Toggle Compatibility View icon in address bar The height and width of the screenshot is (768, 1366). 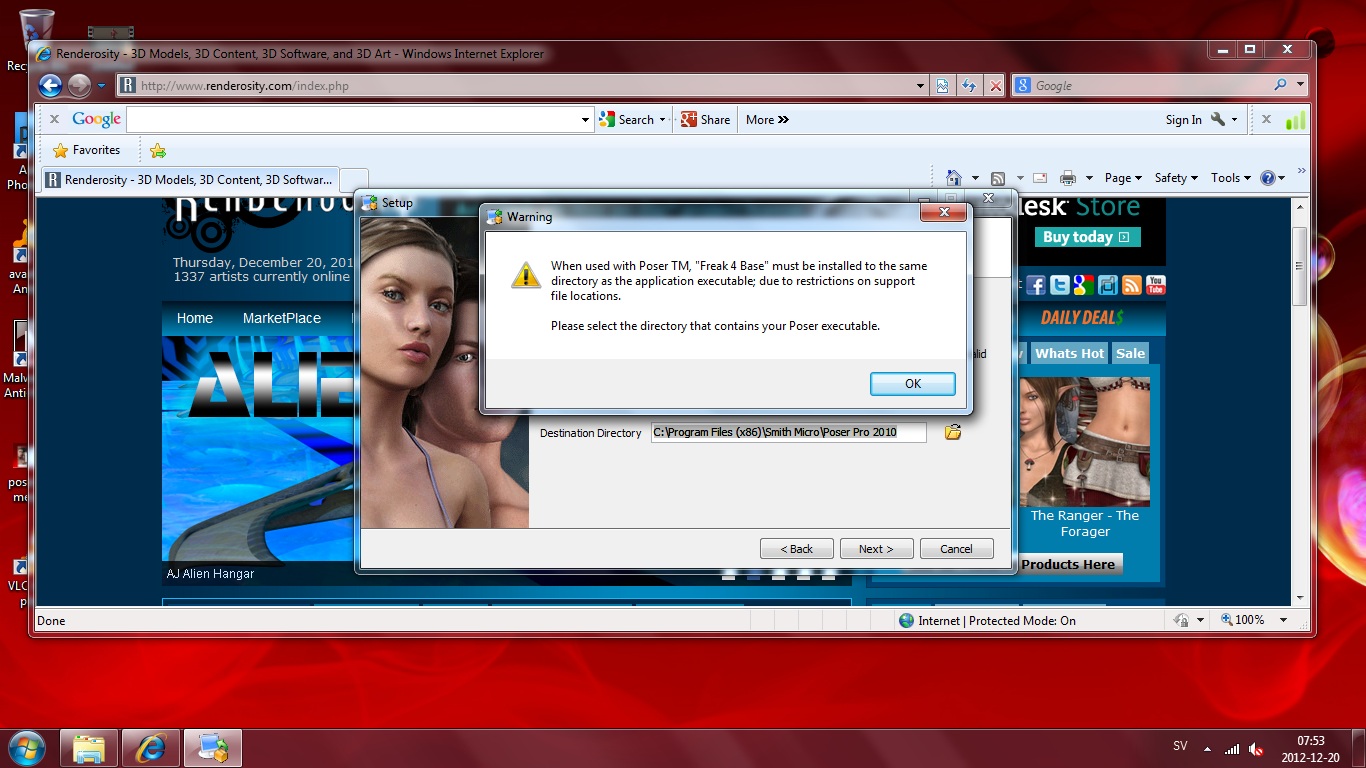tap(942, 86)
